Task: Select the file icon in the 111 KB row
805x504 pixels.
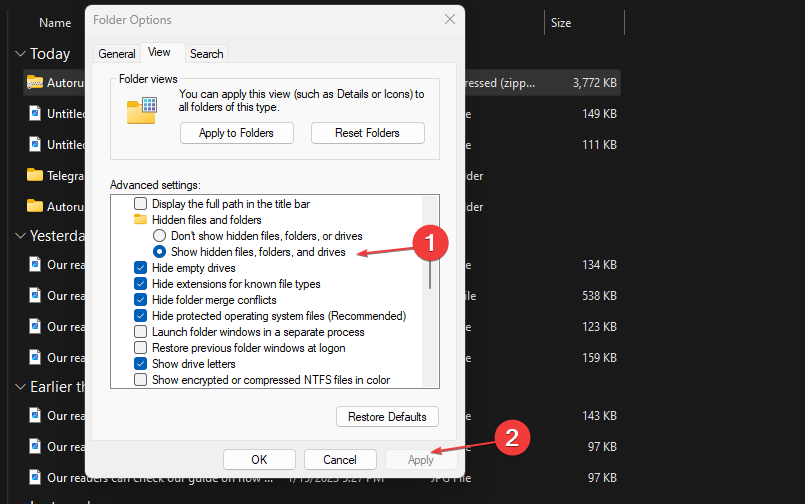Action: point(34,144)
